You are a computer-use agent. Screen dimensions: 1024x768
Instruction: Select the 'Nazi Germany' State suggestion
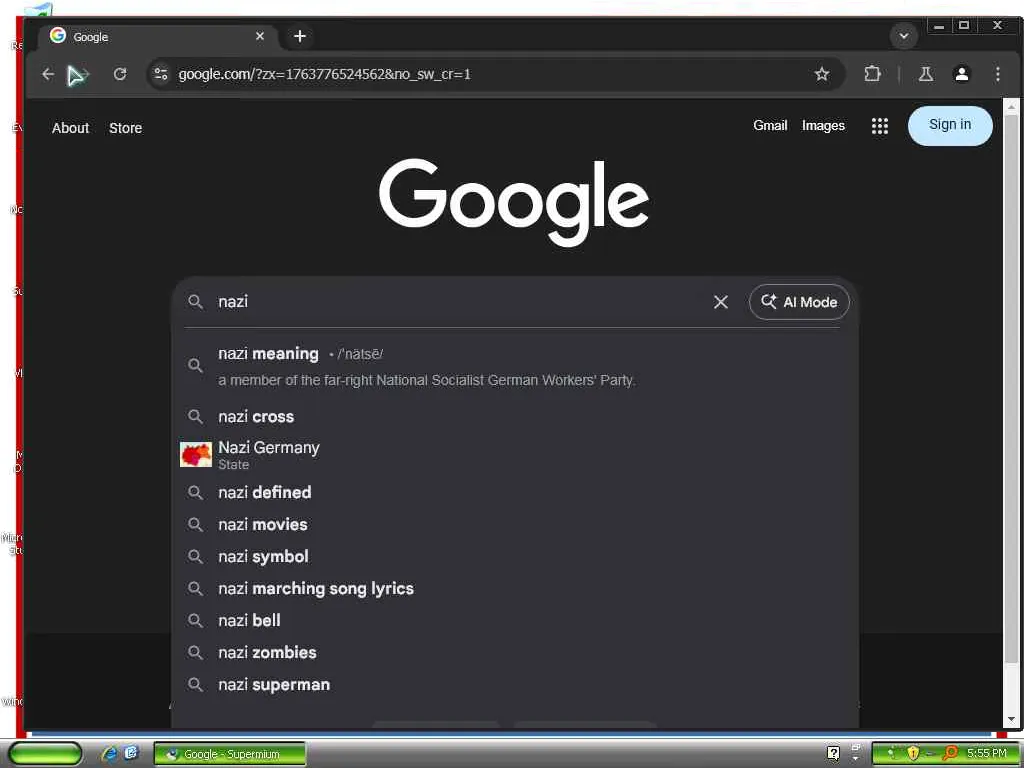(x=515, y=455)
